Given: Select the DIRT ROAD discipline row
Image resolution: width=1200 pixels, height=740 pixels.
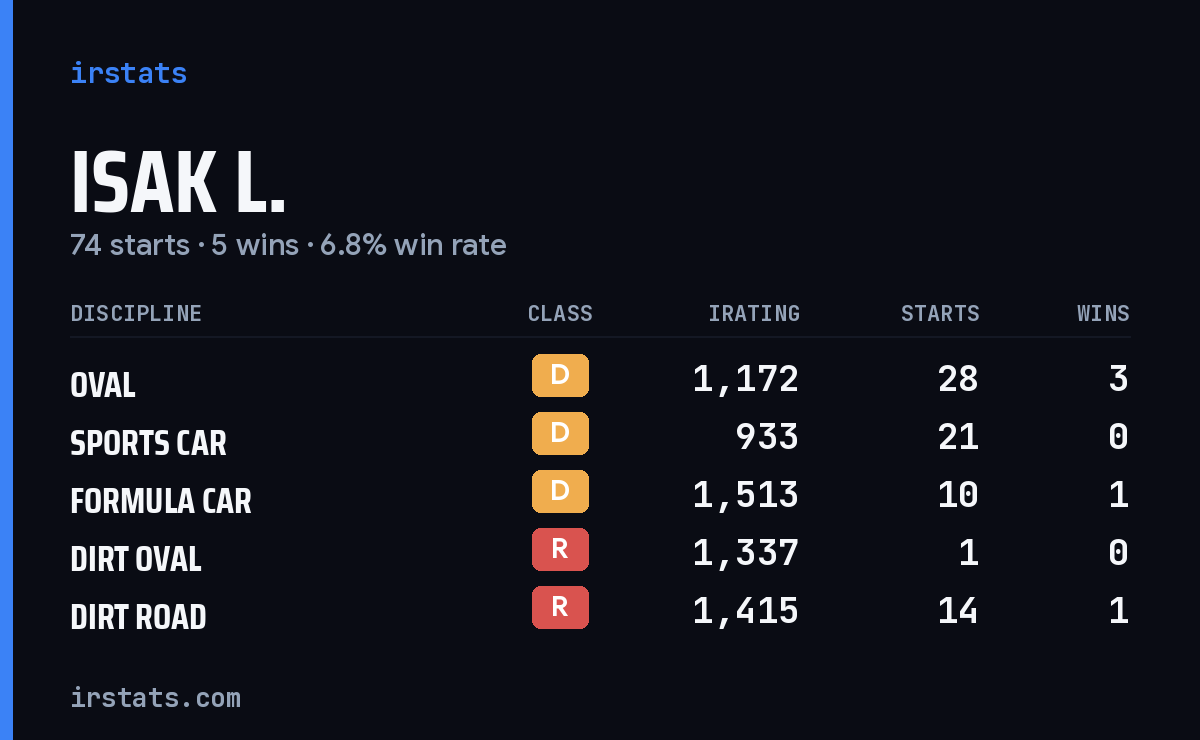Looking at the screenshot, I should [x=600, y=611].
